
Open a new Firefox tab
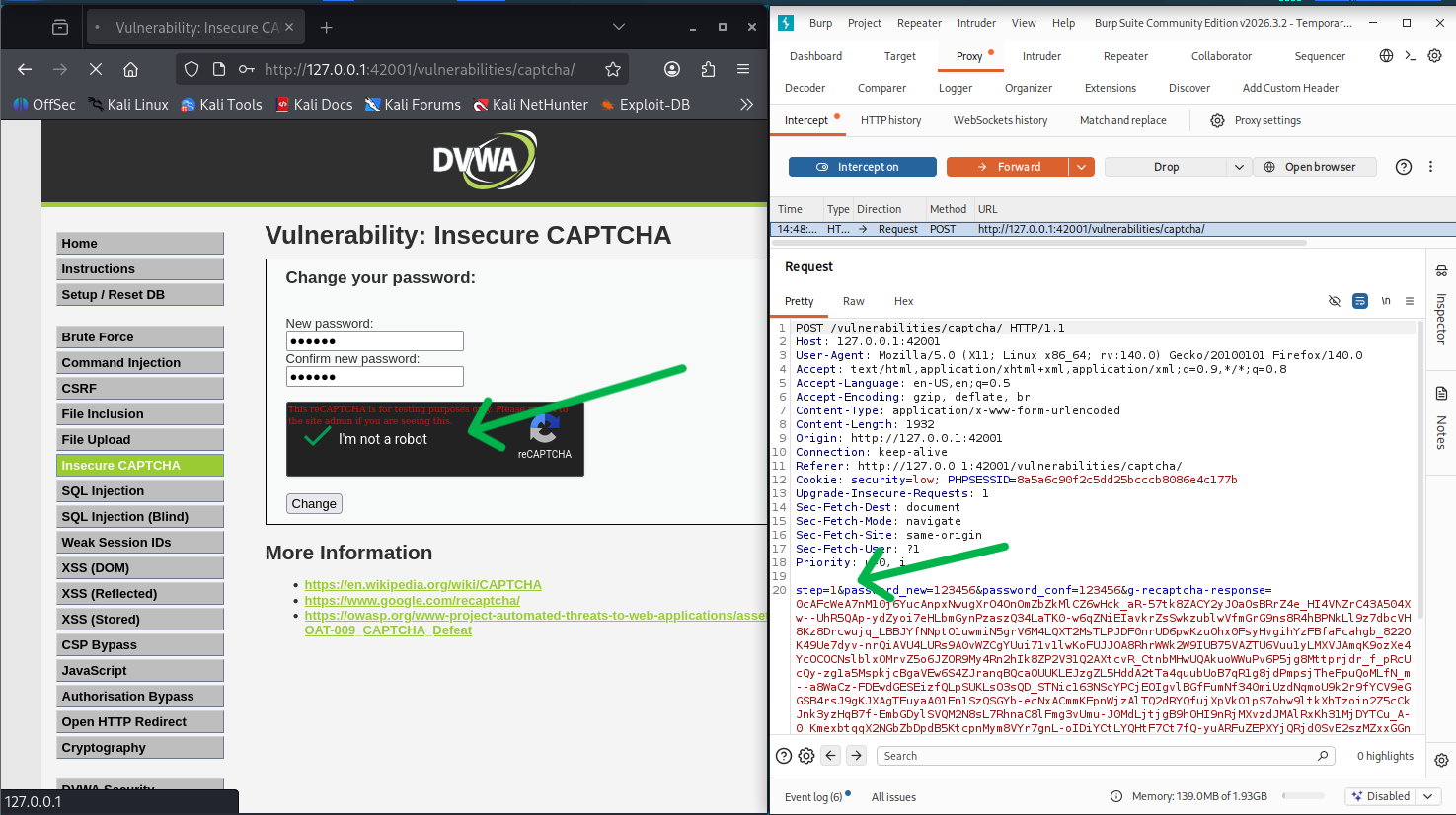[x=327, y=27]
